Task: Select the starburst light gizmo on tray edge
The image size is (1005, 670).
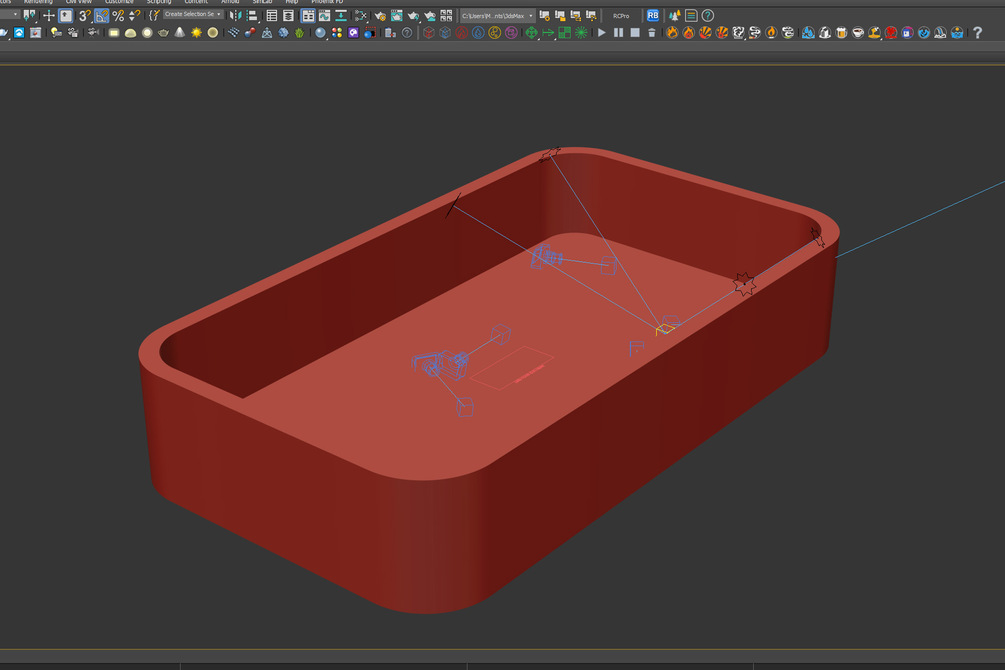Action: [x=744, y=283]
